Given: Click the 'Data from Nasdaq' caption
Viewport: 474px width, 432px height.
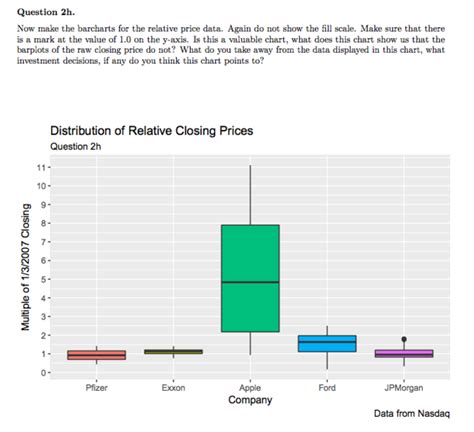Looking at the screenshot, I should (x=412, y=414).
